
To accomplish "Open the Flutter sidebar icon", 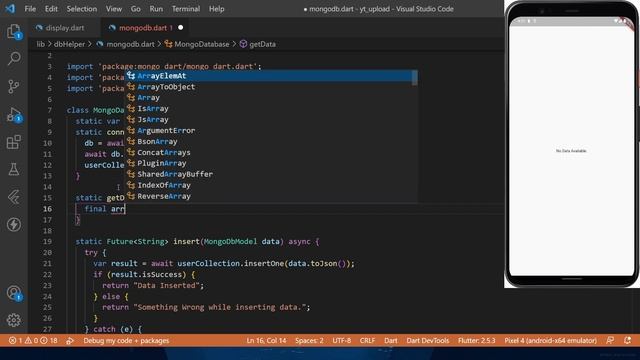I will 13,197.
